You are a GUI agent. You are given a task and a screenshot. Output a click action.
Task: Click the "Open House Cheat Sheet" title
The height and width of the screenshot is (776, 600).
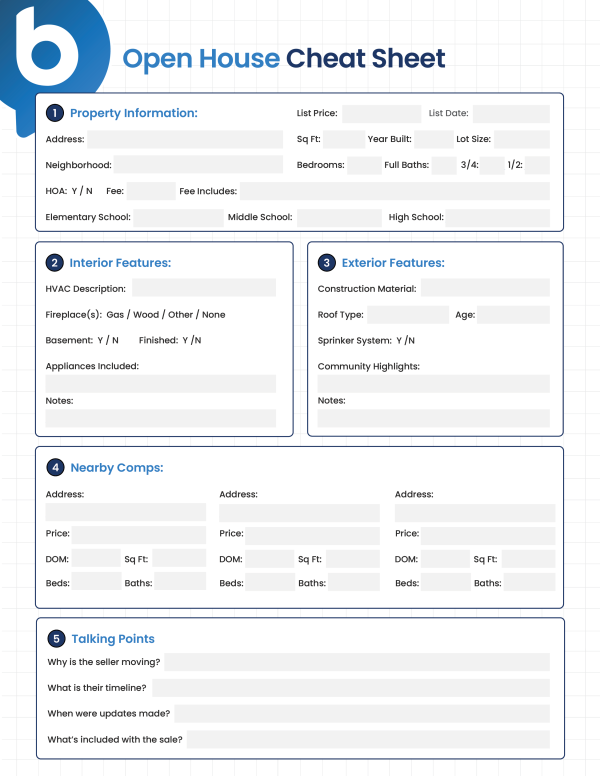tap(284, 58)
